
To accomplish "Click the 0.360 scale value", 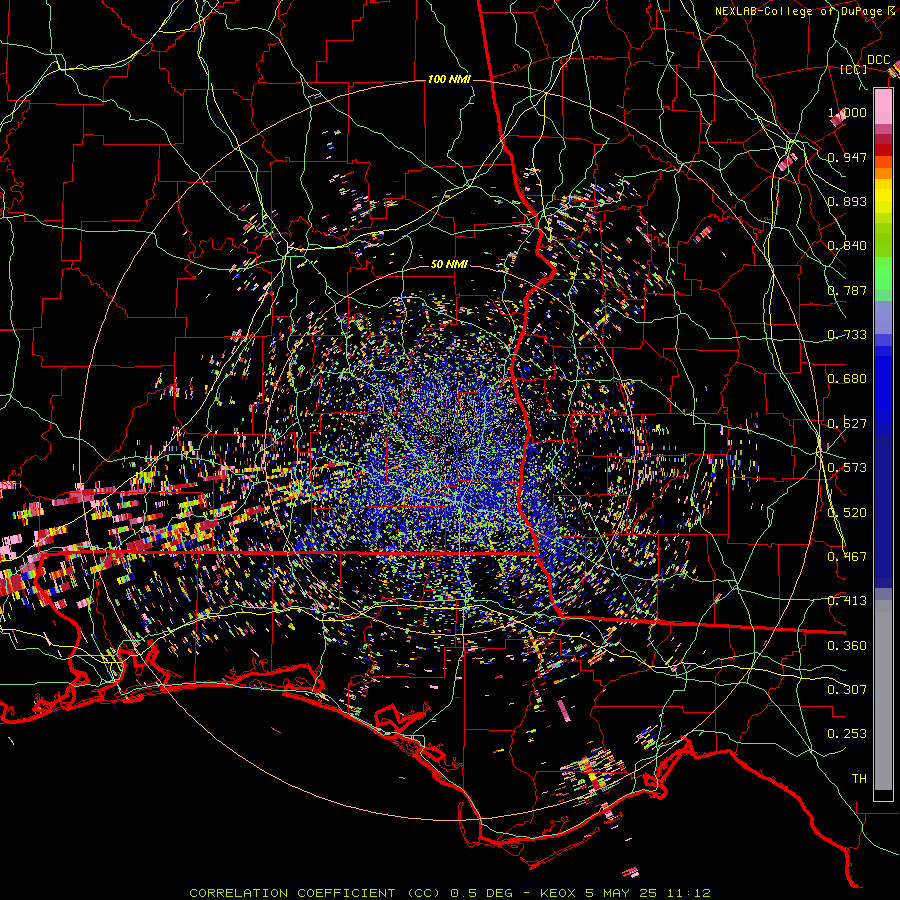I will click(847, 646).
